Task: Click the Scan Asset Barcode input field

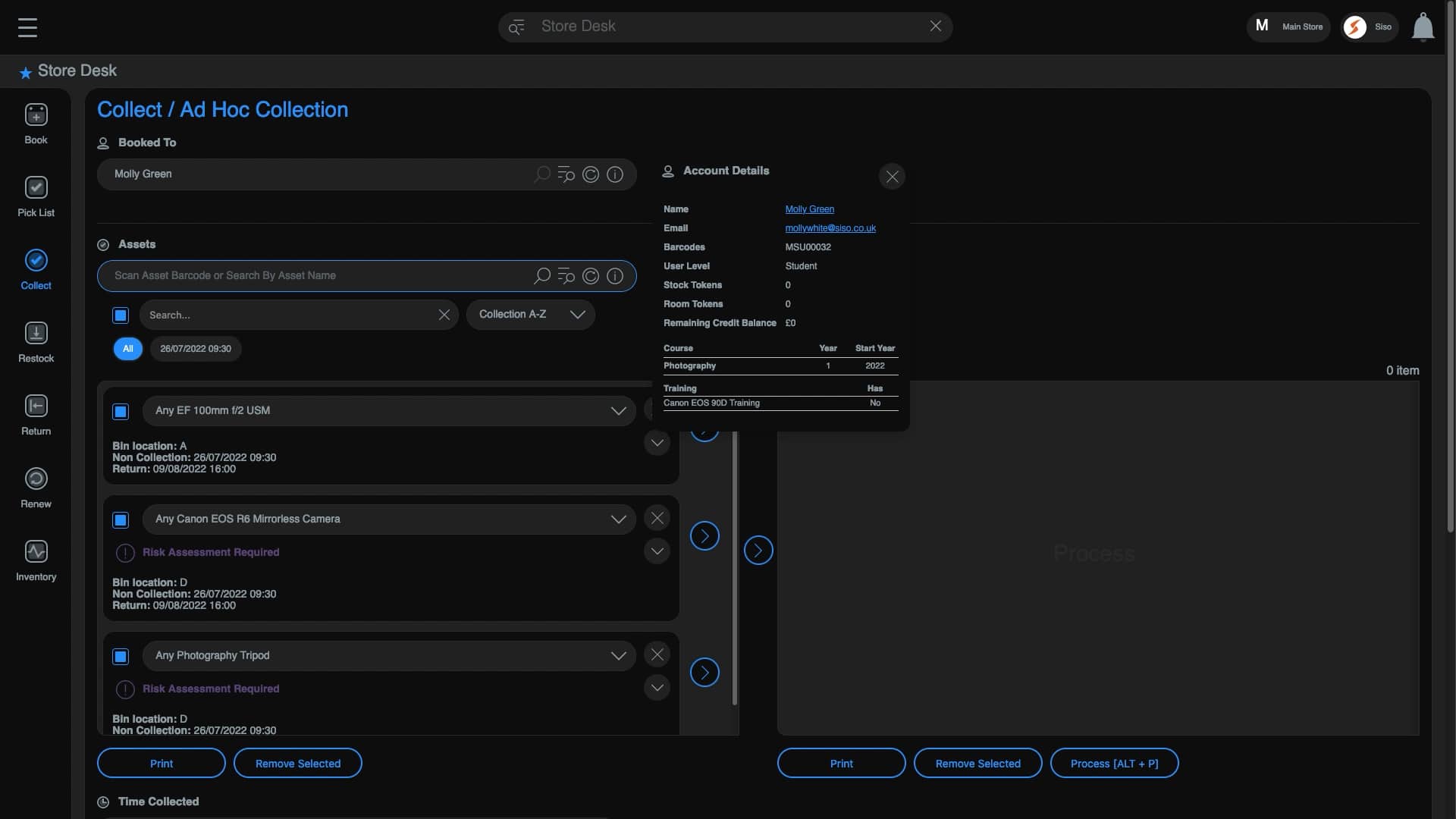Action: pos(318,276)
